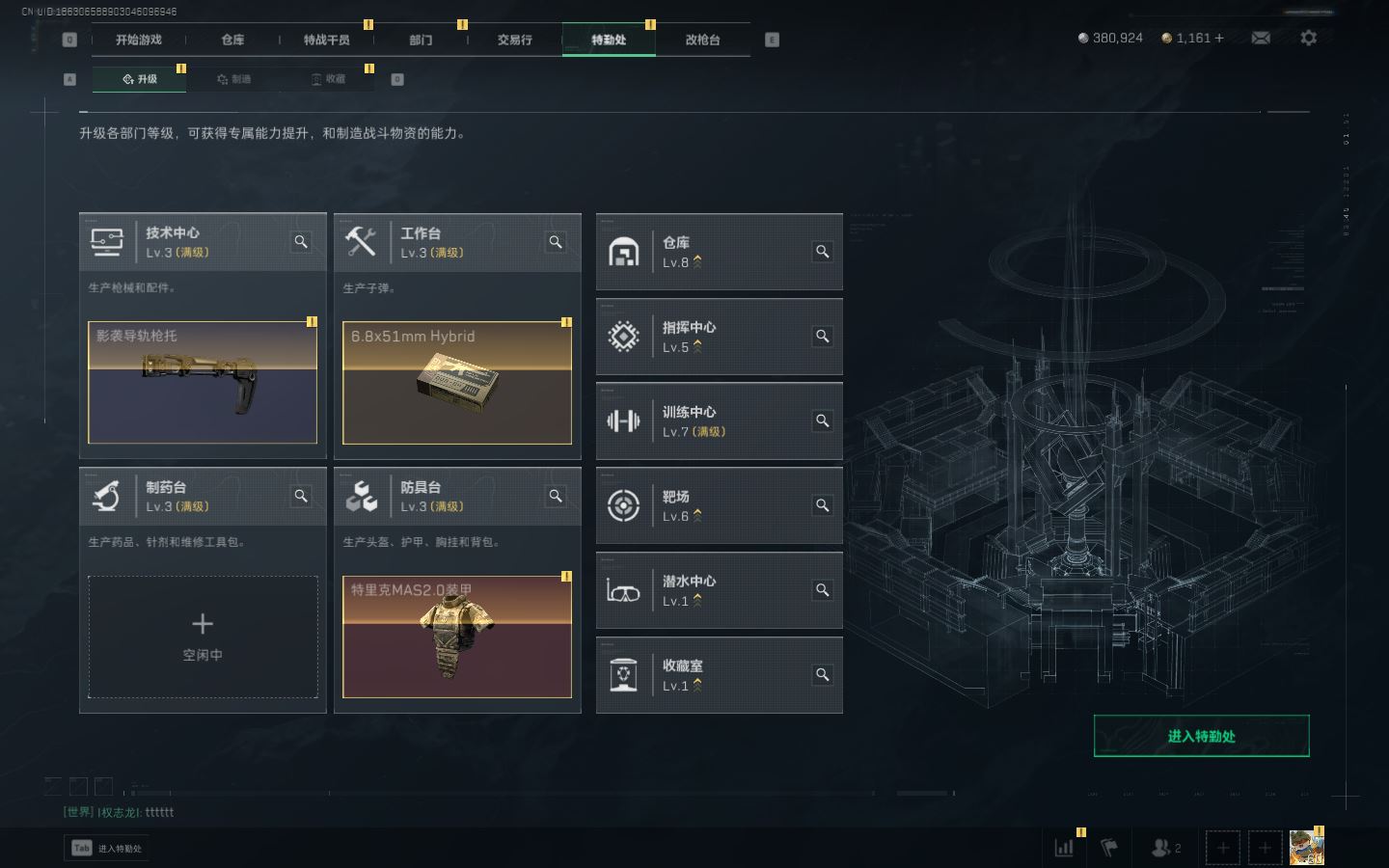Add currency with the plus button
Viewport: 1389px width, 868px height.
tap(1219, 38)
